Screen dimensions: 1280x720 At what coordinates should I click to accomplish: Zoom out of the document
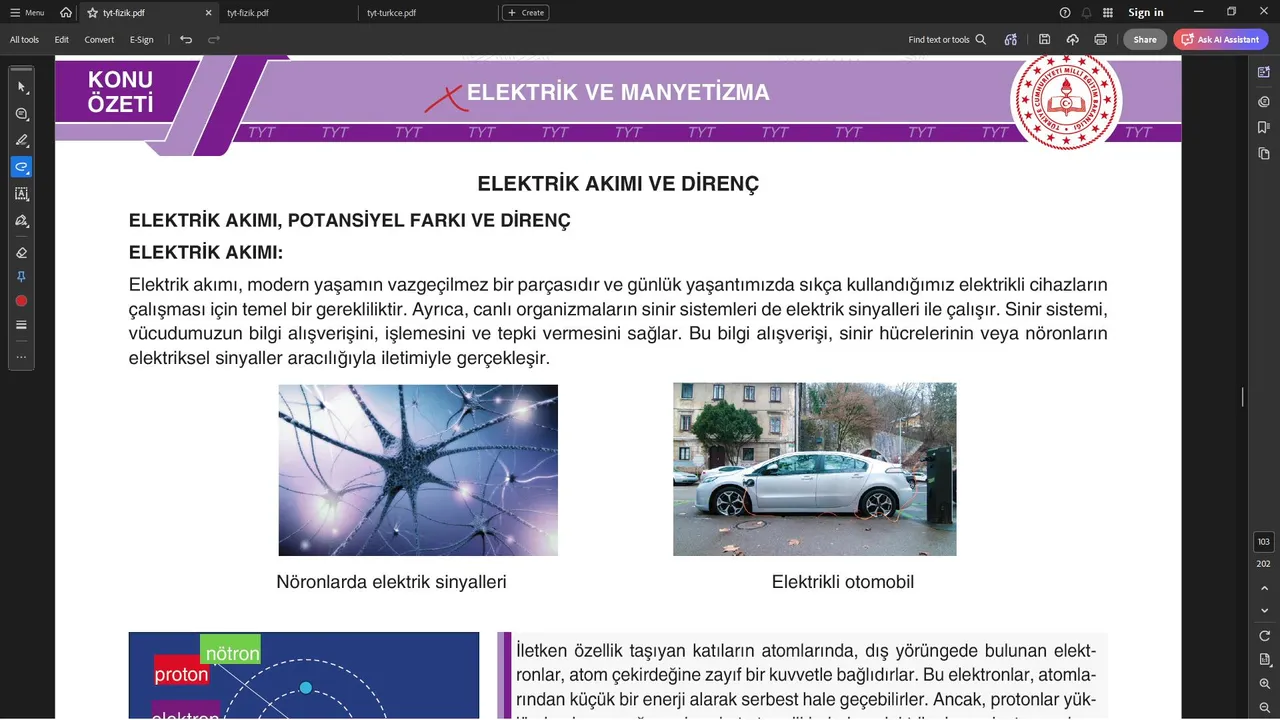(1264, 706)
